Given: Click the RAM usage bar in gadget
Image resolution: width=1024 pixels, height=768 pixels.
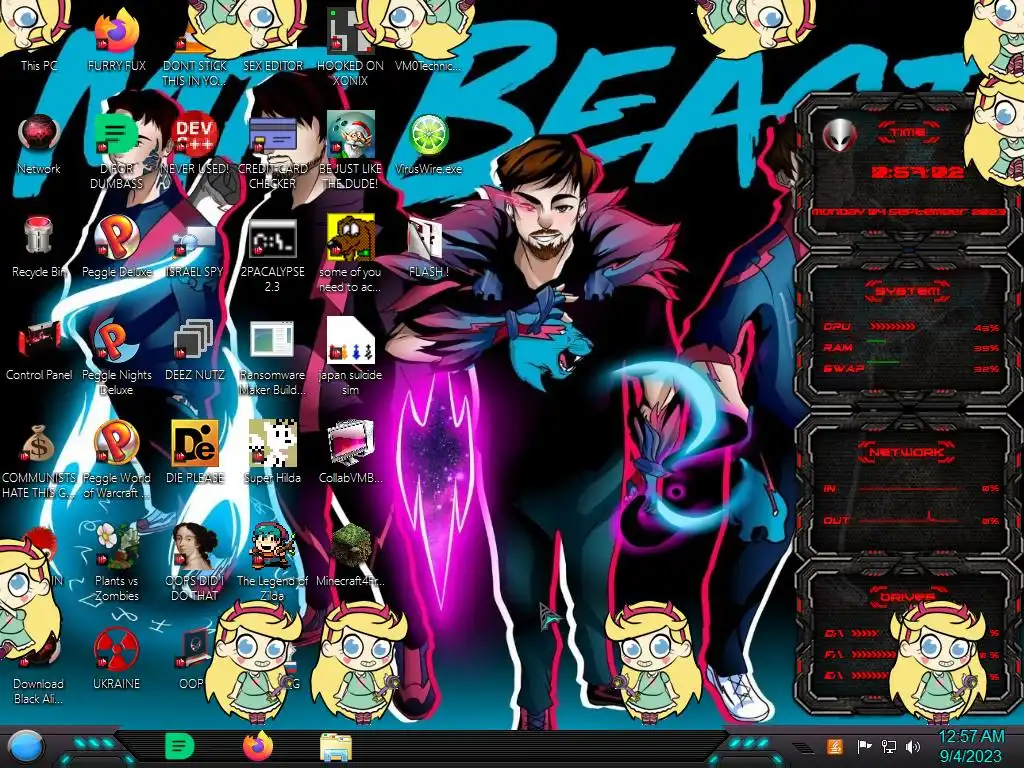Looking at the screenshot, I should (x=877, y=342).
